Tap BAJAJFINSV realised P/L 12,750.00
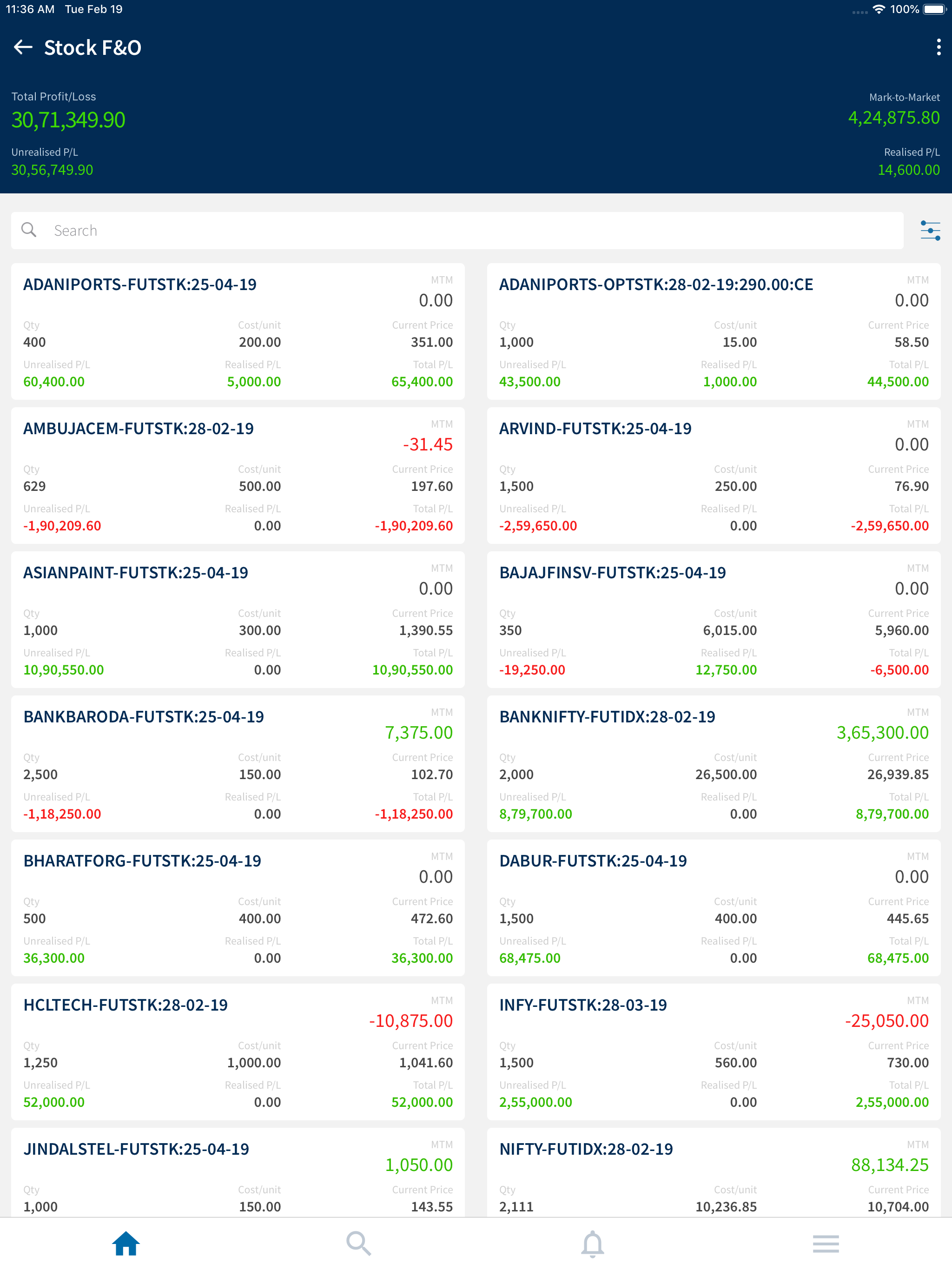Viewport: 952px width, 1270px height. click(x=726, y=670)
